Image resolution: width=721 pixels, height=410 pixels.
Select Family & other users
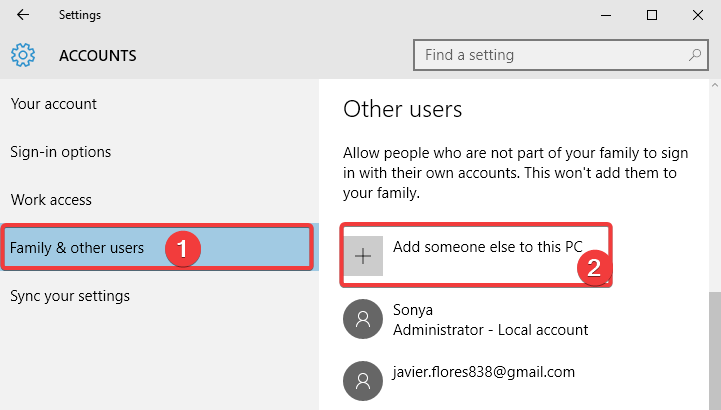[x=77, y=248]
